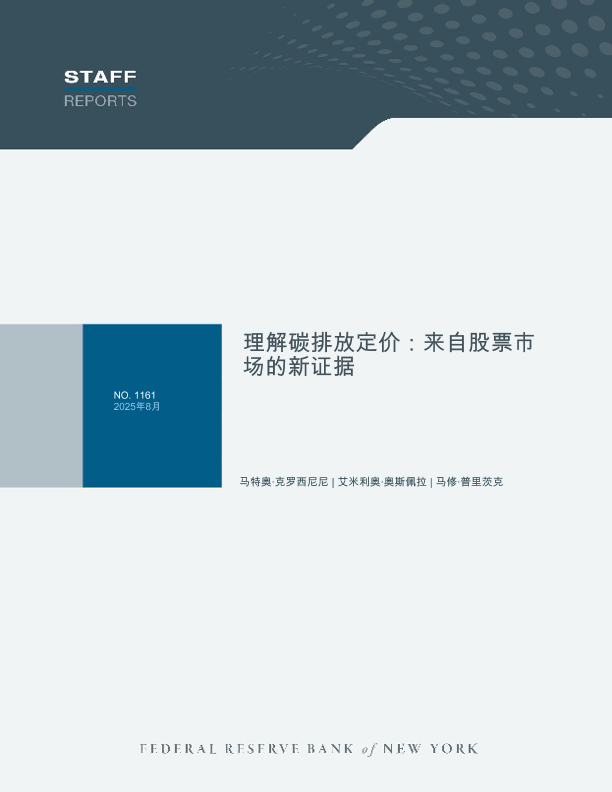
Task: Click the date 2025年8月
Action: [137, 407]
